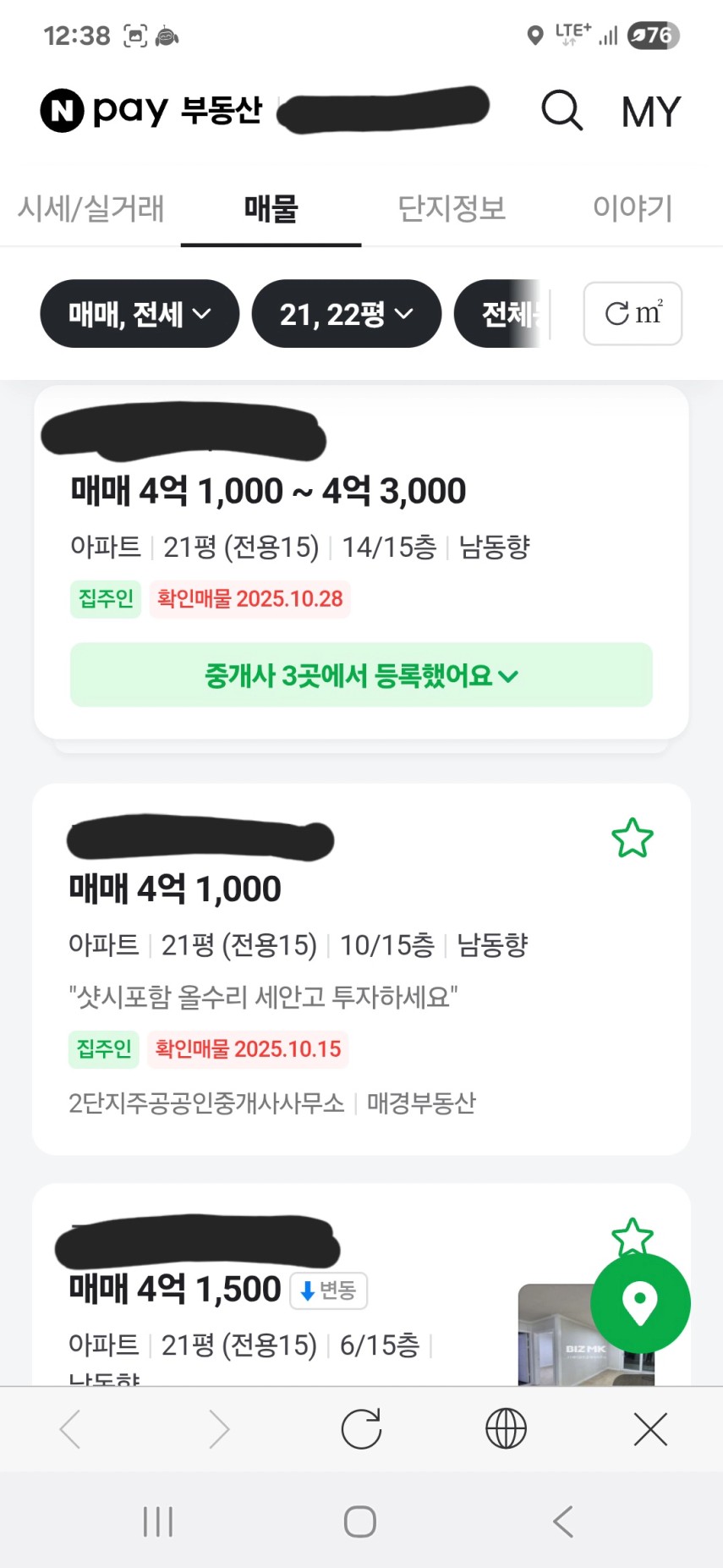The height and width of the screenshot is (1568, 723).
Task: Reload page with browser refresh icon
Action: (361, 1429)
